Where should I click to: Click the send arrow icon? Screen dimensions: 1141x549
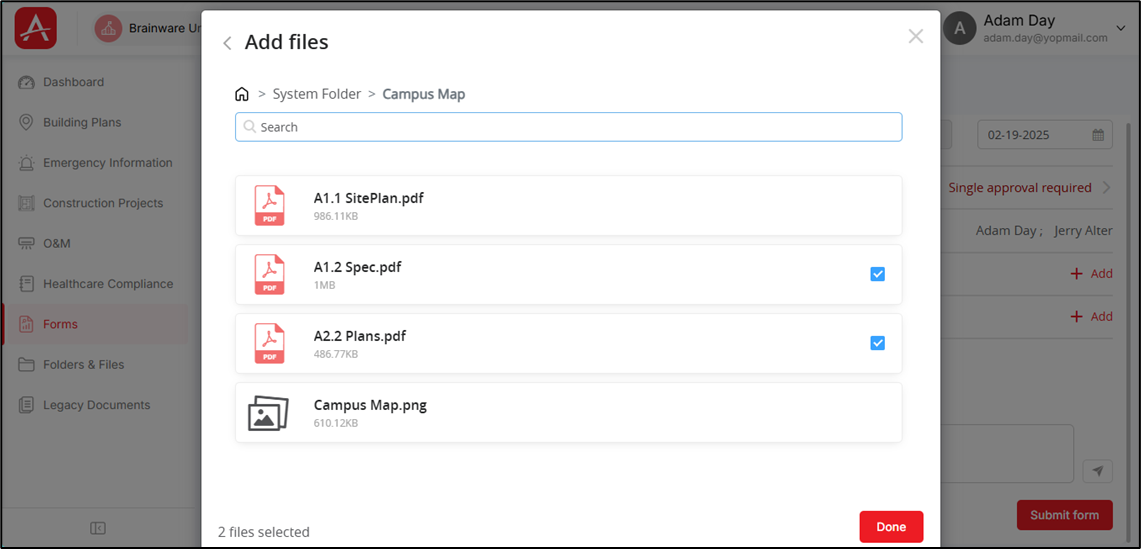coord(1097,471)
